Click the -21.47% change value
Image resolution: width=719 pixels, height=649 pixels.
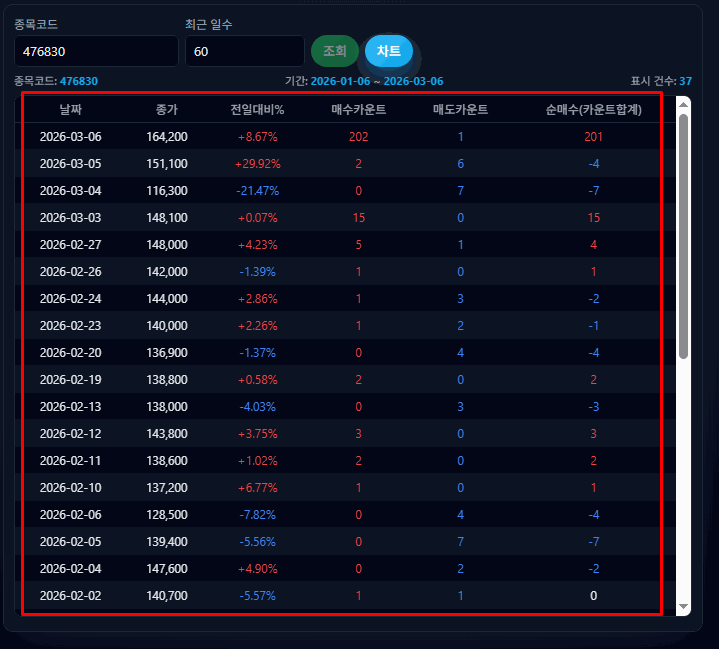point(257,190)
